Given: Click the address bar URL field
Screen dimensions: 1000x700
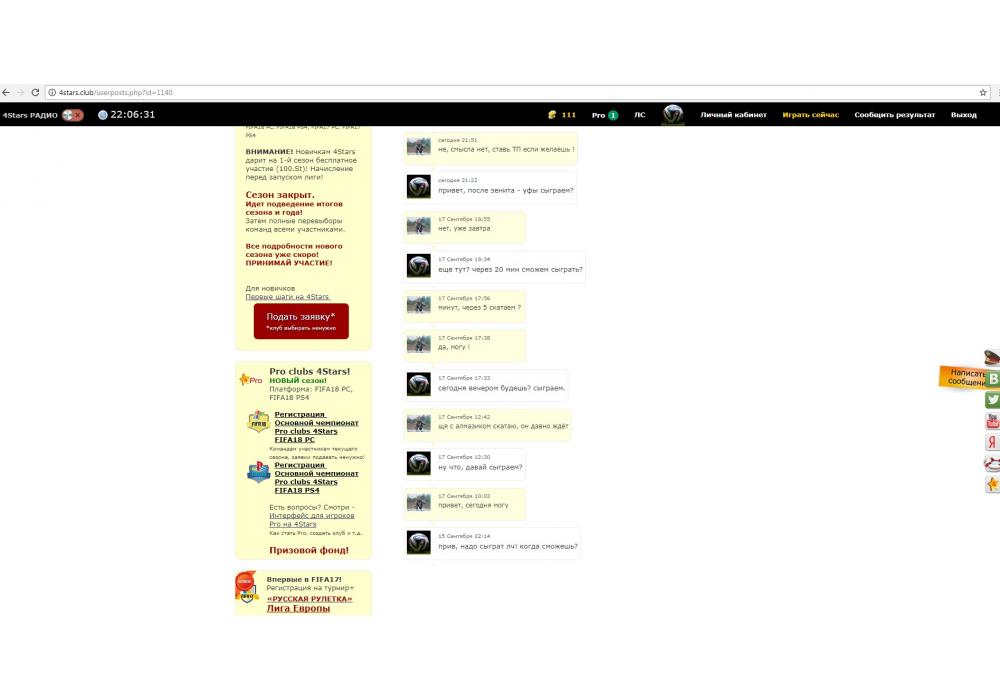Looking at the screenshot, I should (x=517, y=92).
